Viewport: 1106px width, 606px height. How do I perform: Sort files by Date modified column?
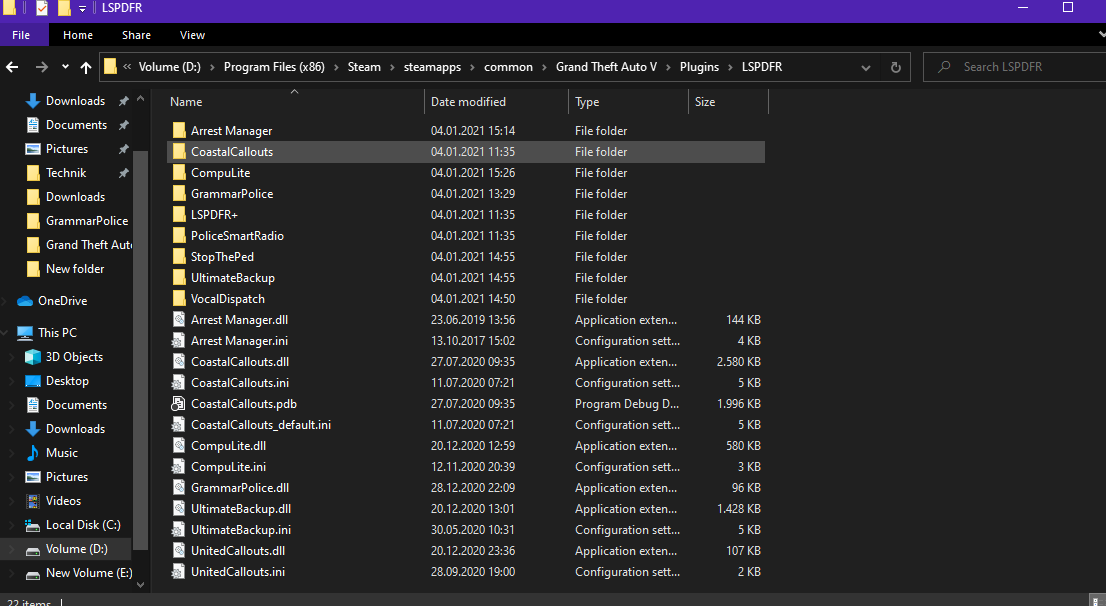(468, 102)
